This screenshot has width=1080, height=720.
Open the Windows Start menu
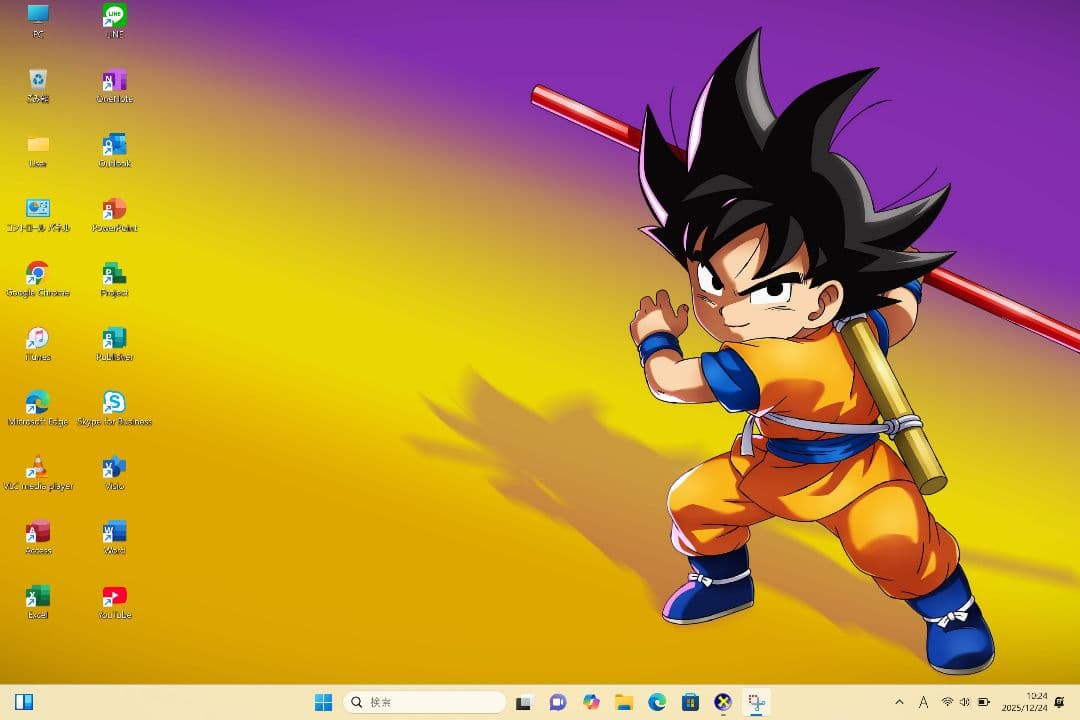pyautogui.click(x=323, y=702)
